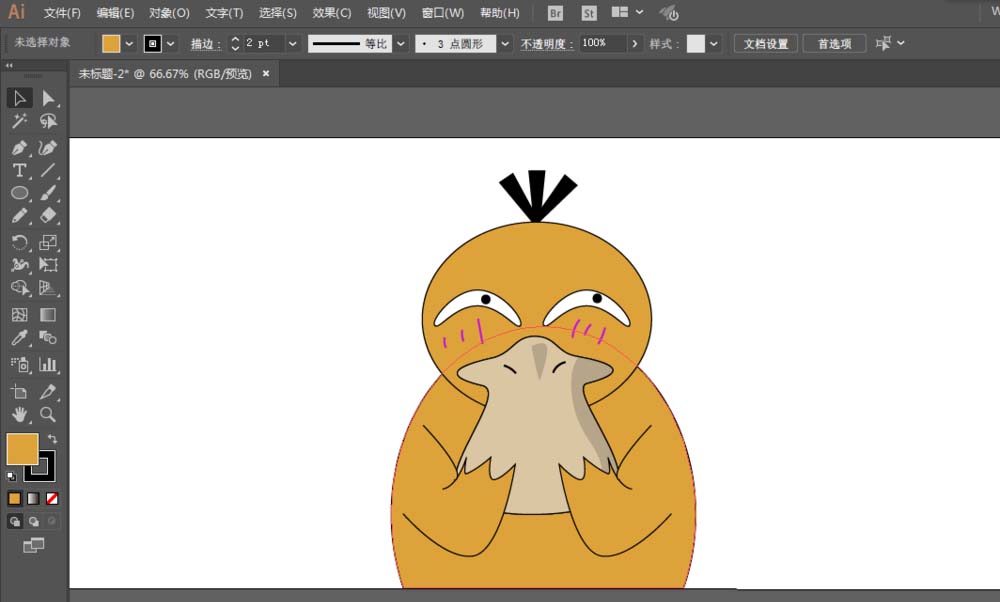
Task: Swap fill and stroke colors
Action: pyautogui.click(x=52, y=439)
